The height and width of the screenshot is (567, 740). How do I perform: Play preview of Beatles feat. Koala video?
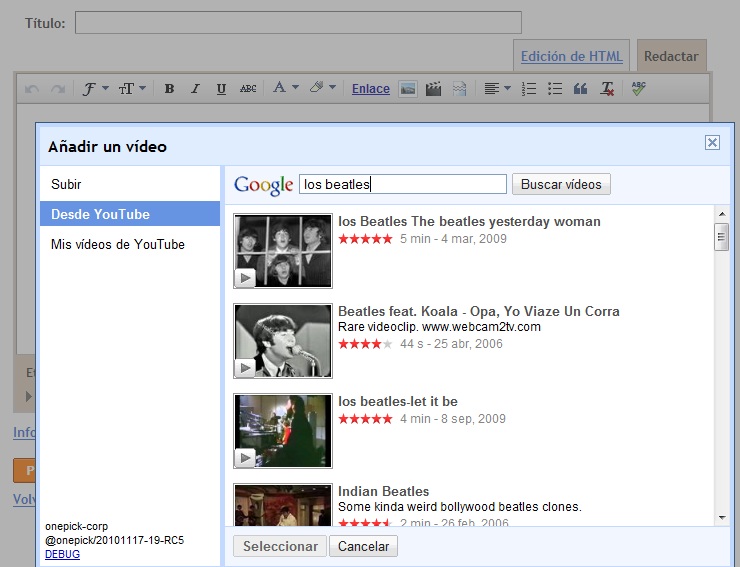pos(245,368)
